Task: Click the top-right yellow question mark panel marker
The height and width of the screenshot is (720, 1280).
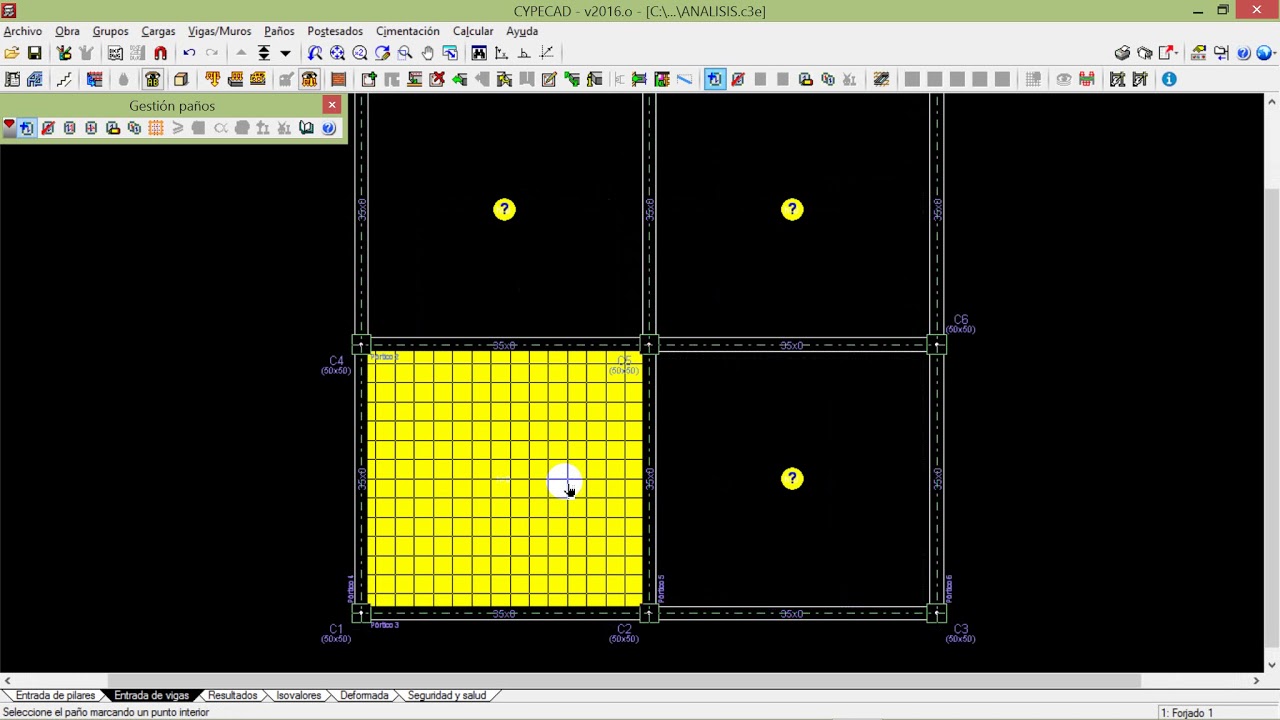Action: [792, 209]
